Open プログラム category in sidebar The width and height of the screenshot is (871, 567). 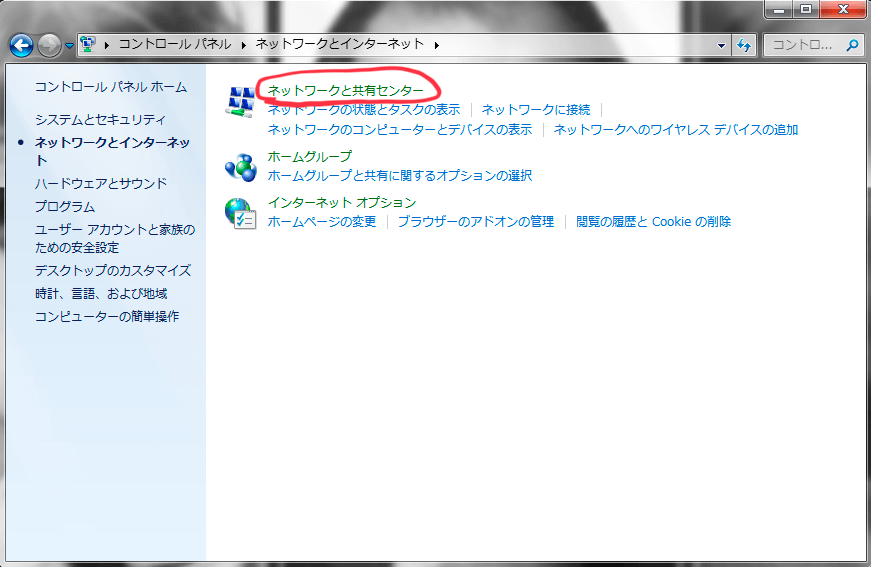(x=65, y=207)
